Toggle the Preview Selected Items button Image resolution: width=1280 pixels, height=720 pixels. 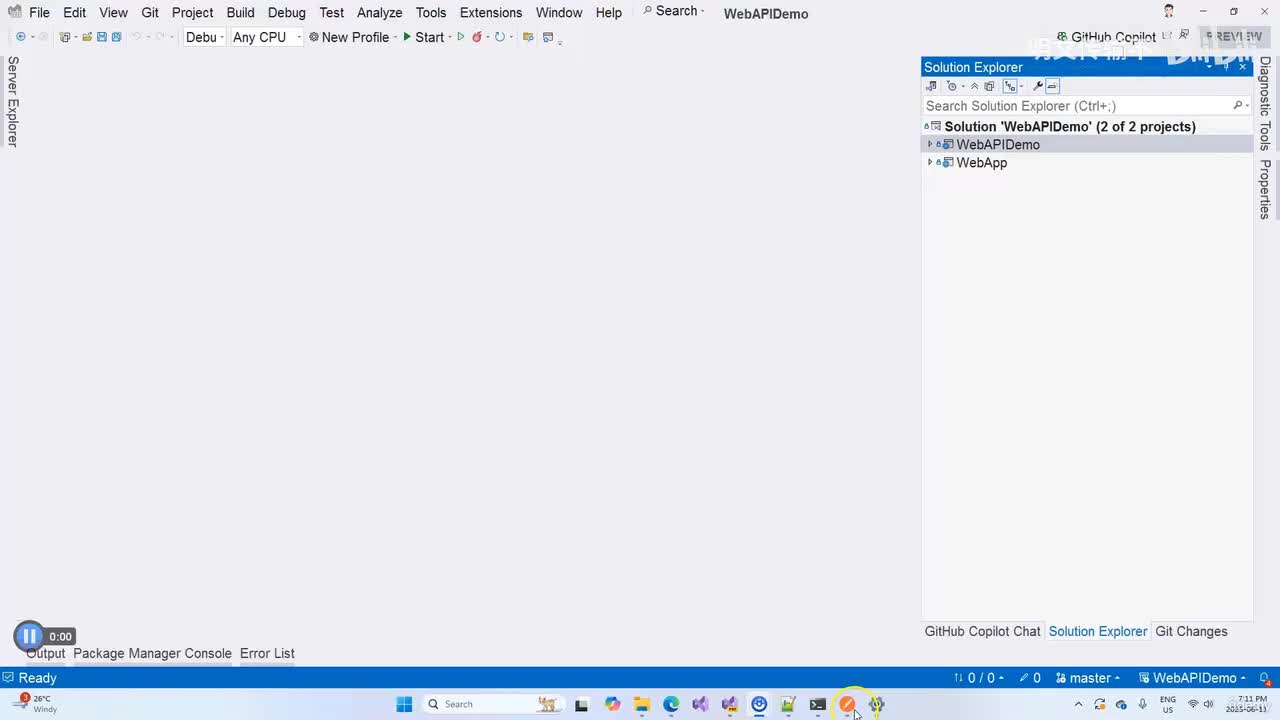[1052, 86]
